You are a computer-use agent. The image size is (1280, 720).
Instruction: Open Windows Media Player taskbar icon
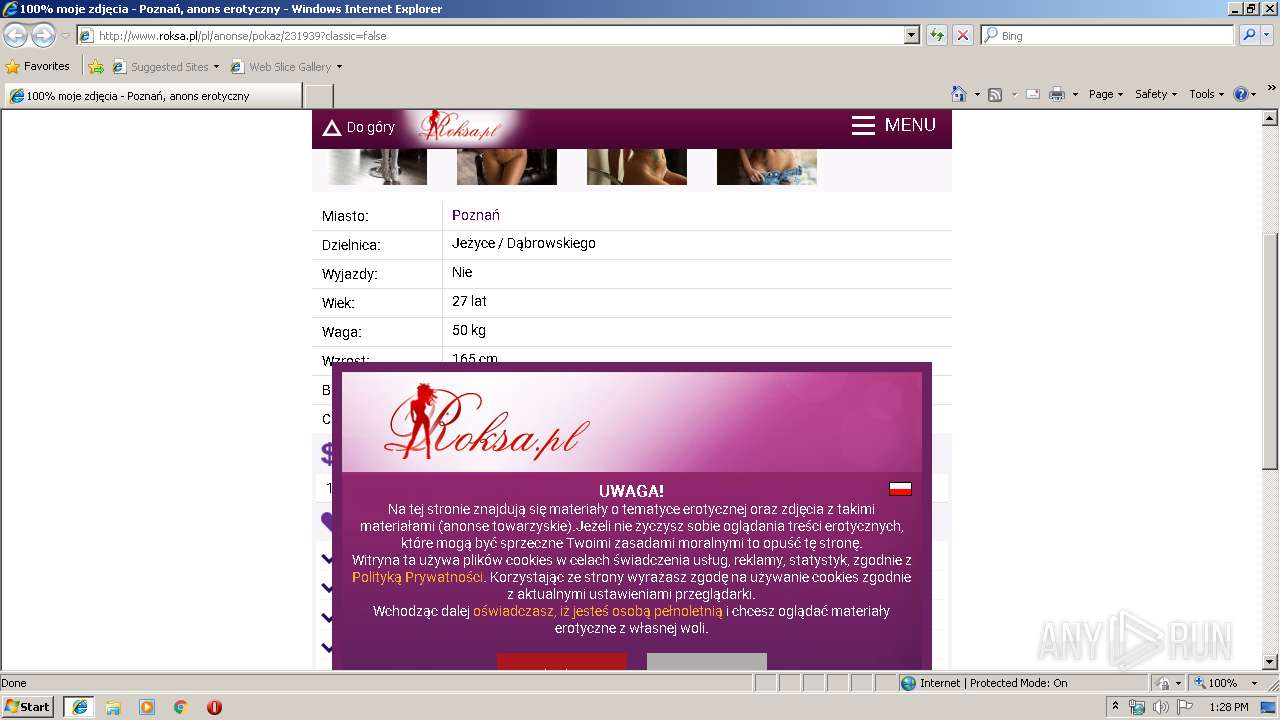[x=147, y=707]
